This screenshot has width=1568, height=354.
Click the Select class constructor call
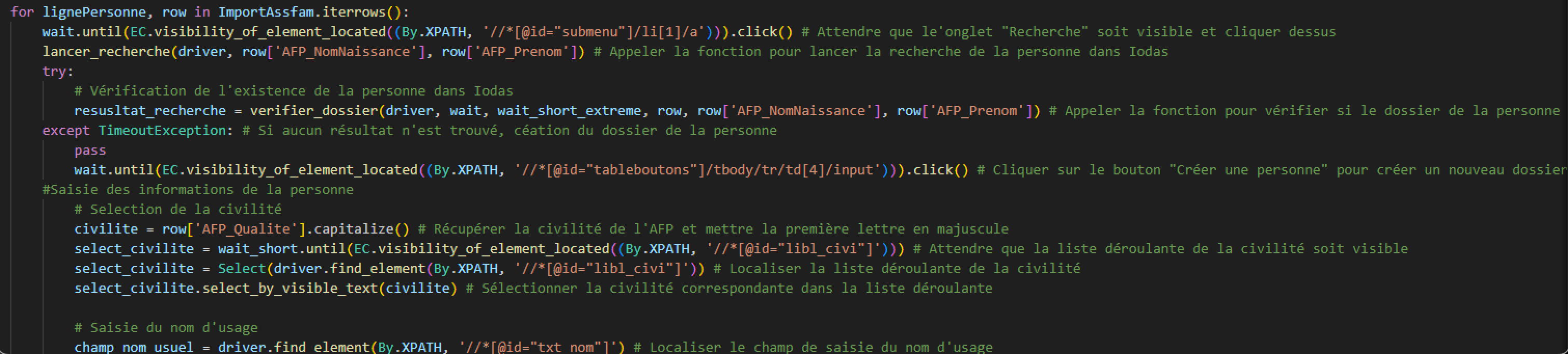[x=242, y=269]
